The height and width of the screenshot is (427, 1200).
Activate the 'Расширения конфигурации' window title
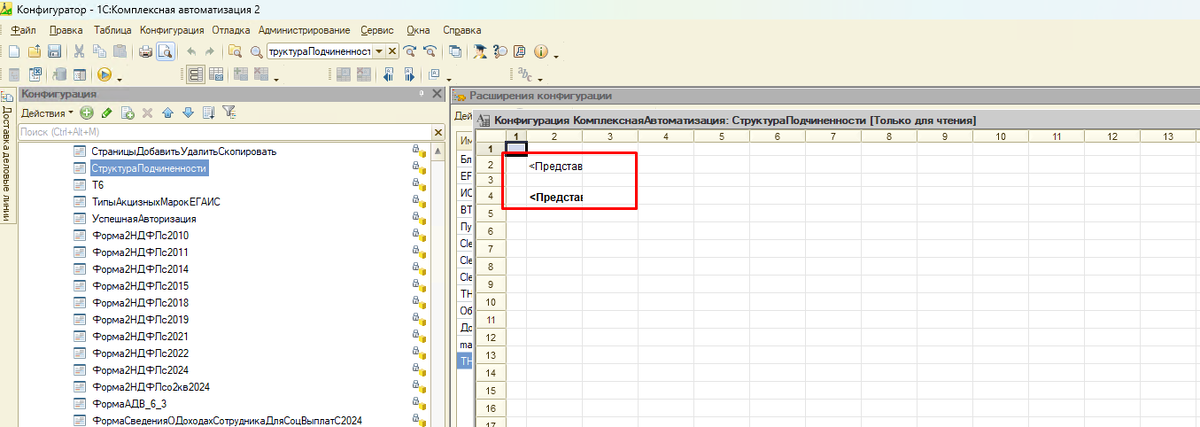[540, 97]
